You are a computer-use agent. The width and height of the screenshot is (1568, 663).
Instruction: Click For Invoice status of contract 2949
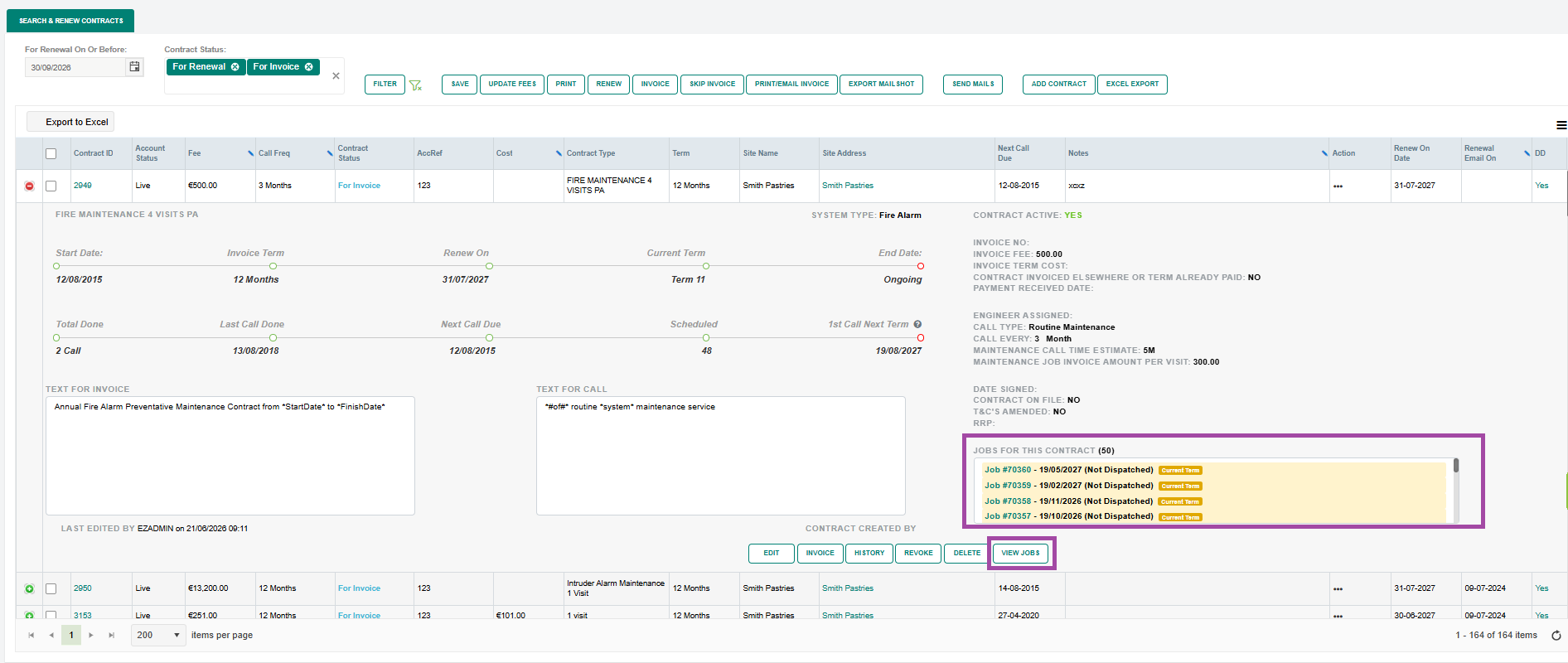[x=359, y=186]
